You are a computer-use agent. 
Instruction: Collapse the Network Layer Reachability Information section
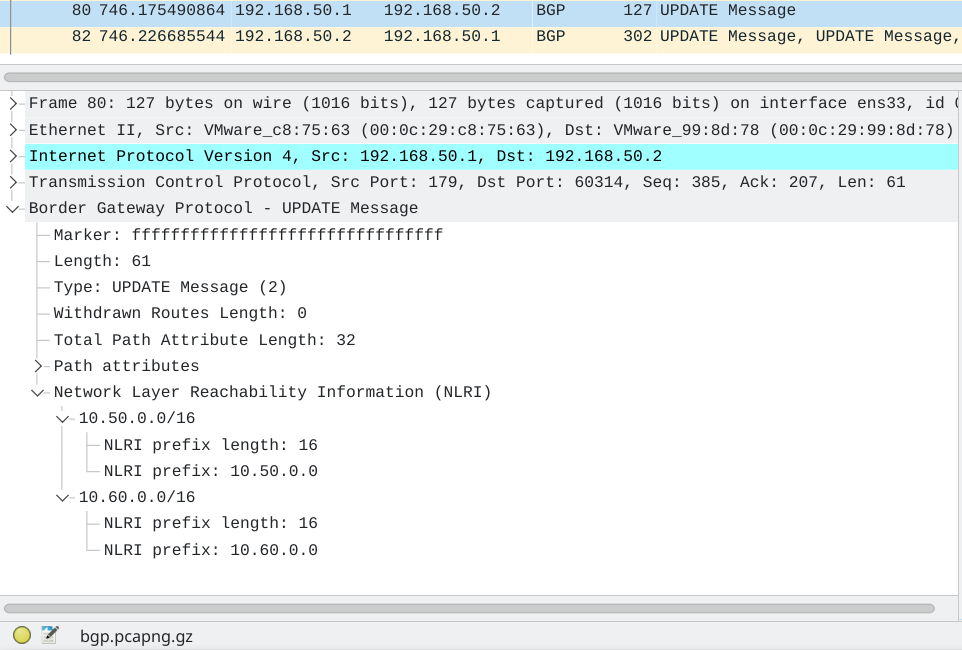click(x=38, y=391)
